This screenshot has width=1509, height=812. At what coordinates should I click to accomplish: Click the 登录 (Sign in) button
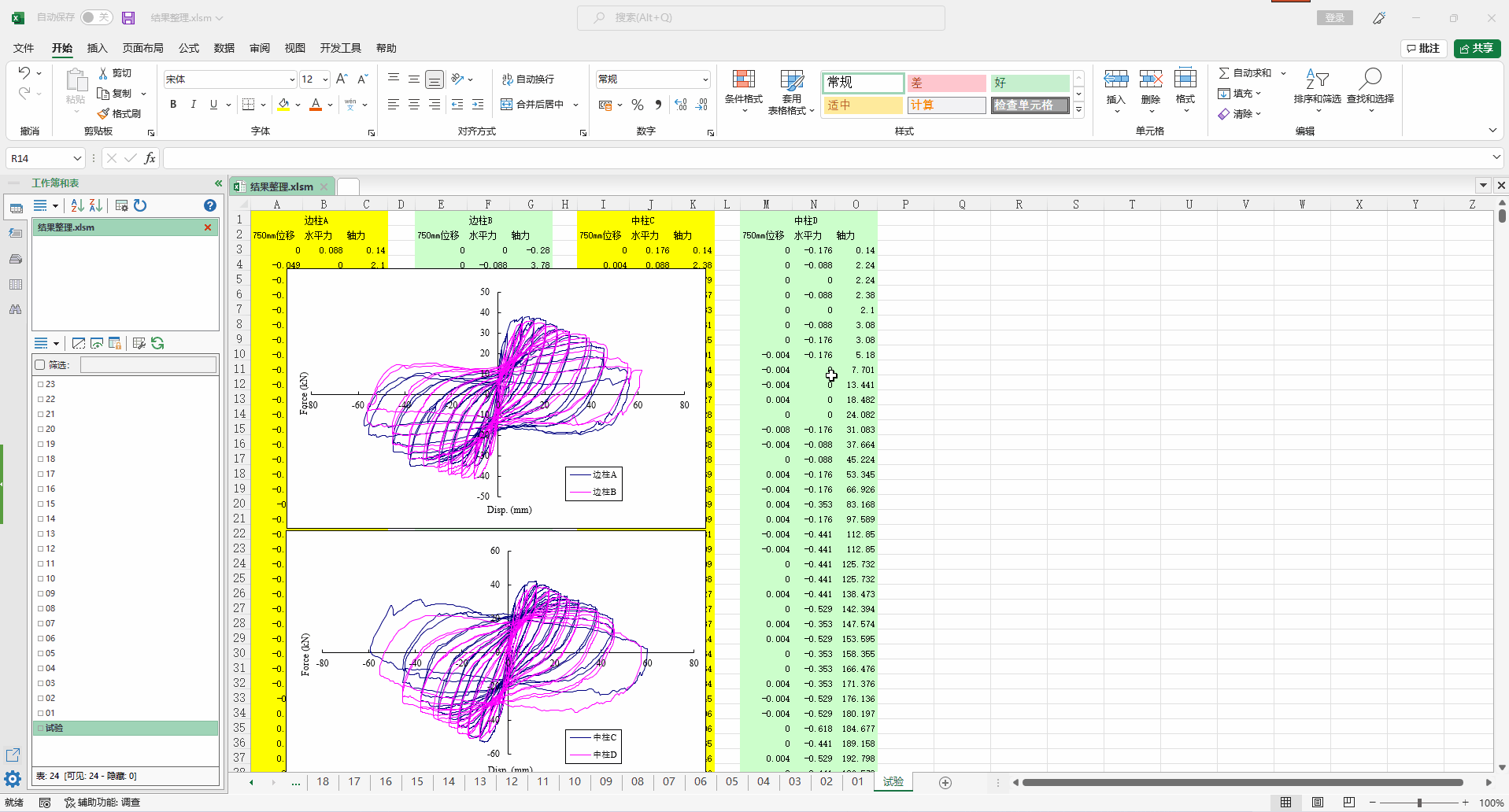1334,17
